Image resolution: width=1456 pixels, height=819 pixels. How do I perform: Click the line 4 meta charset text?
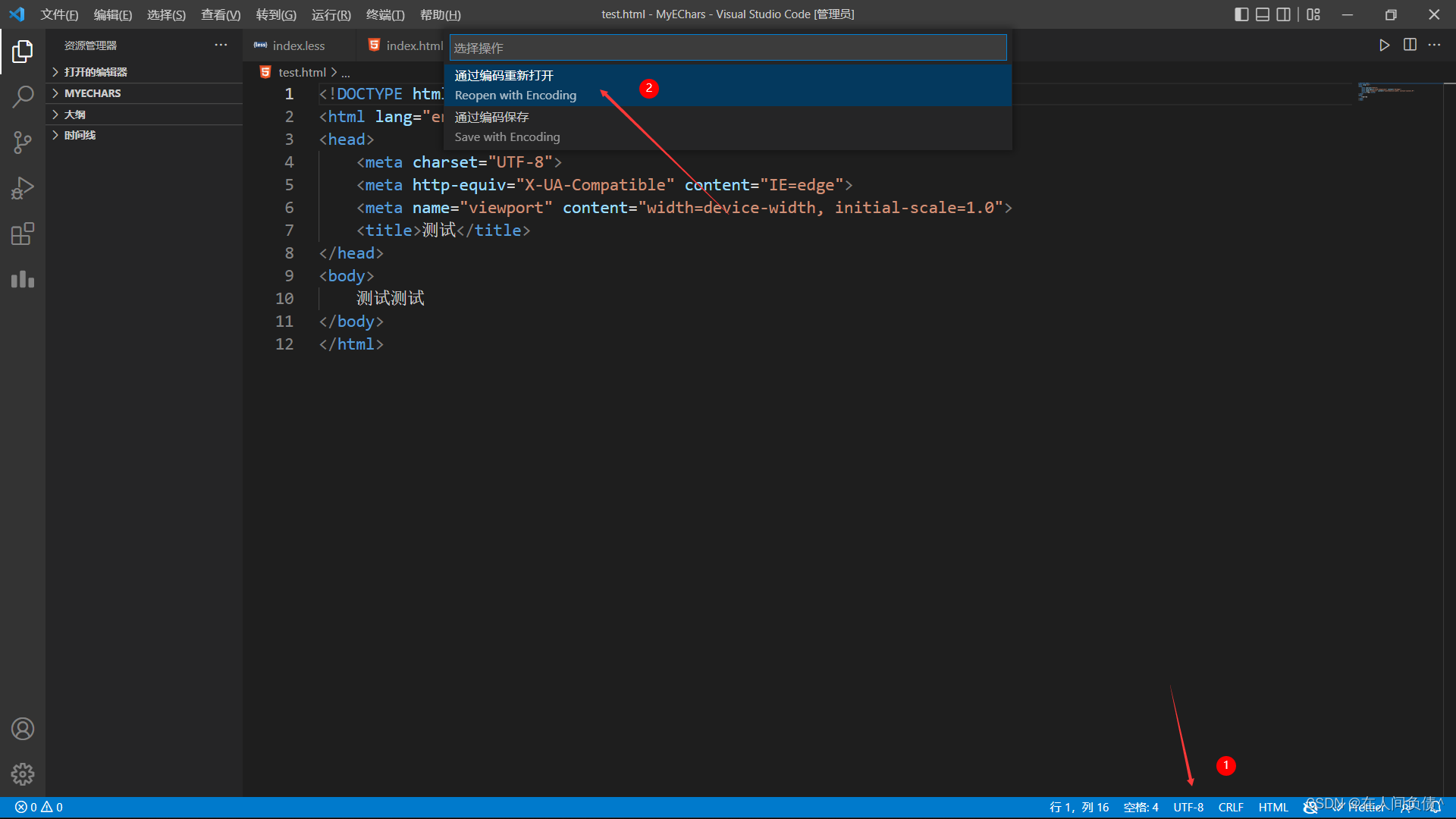pos(460,162)
